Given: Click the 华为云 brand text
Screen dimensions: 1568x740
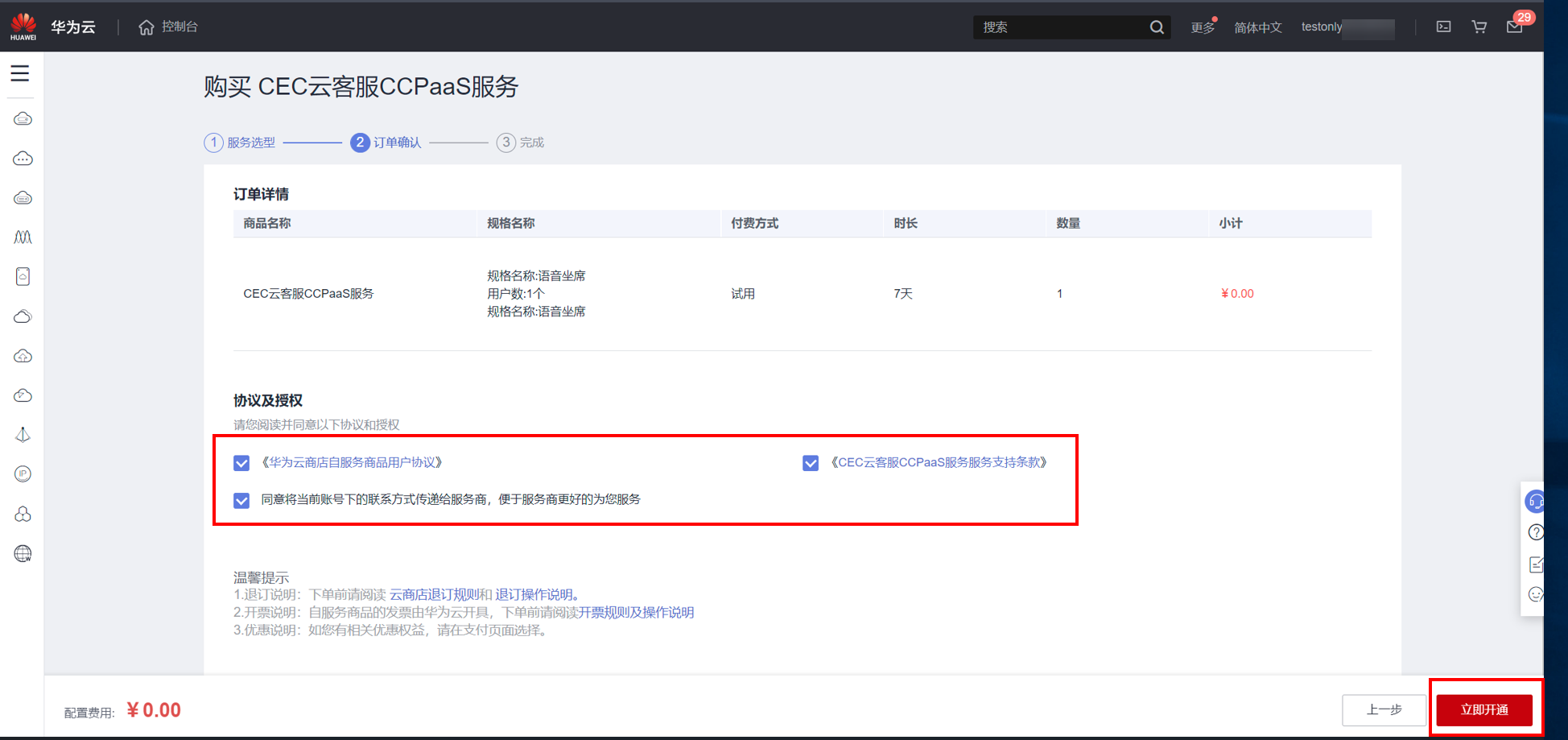Looking at the screenshot, I should point(73,27).
